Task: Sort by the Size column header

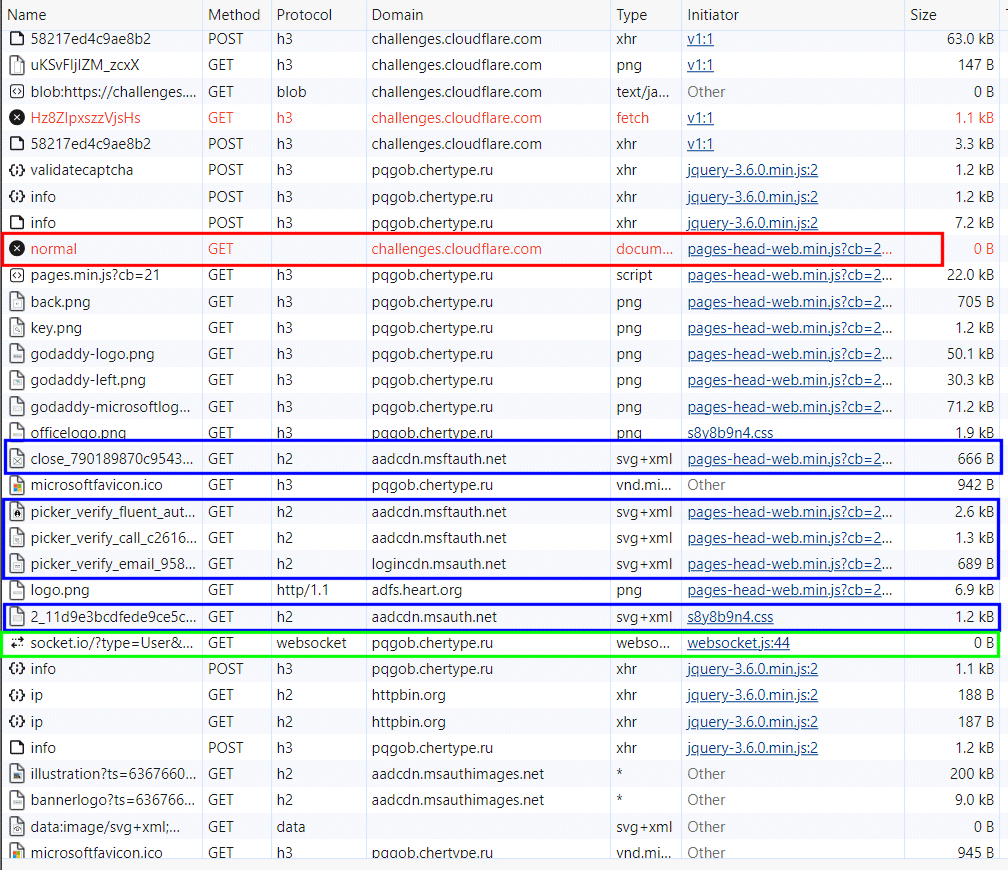Action: (923, 15)
